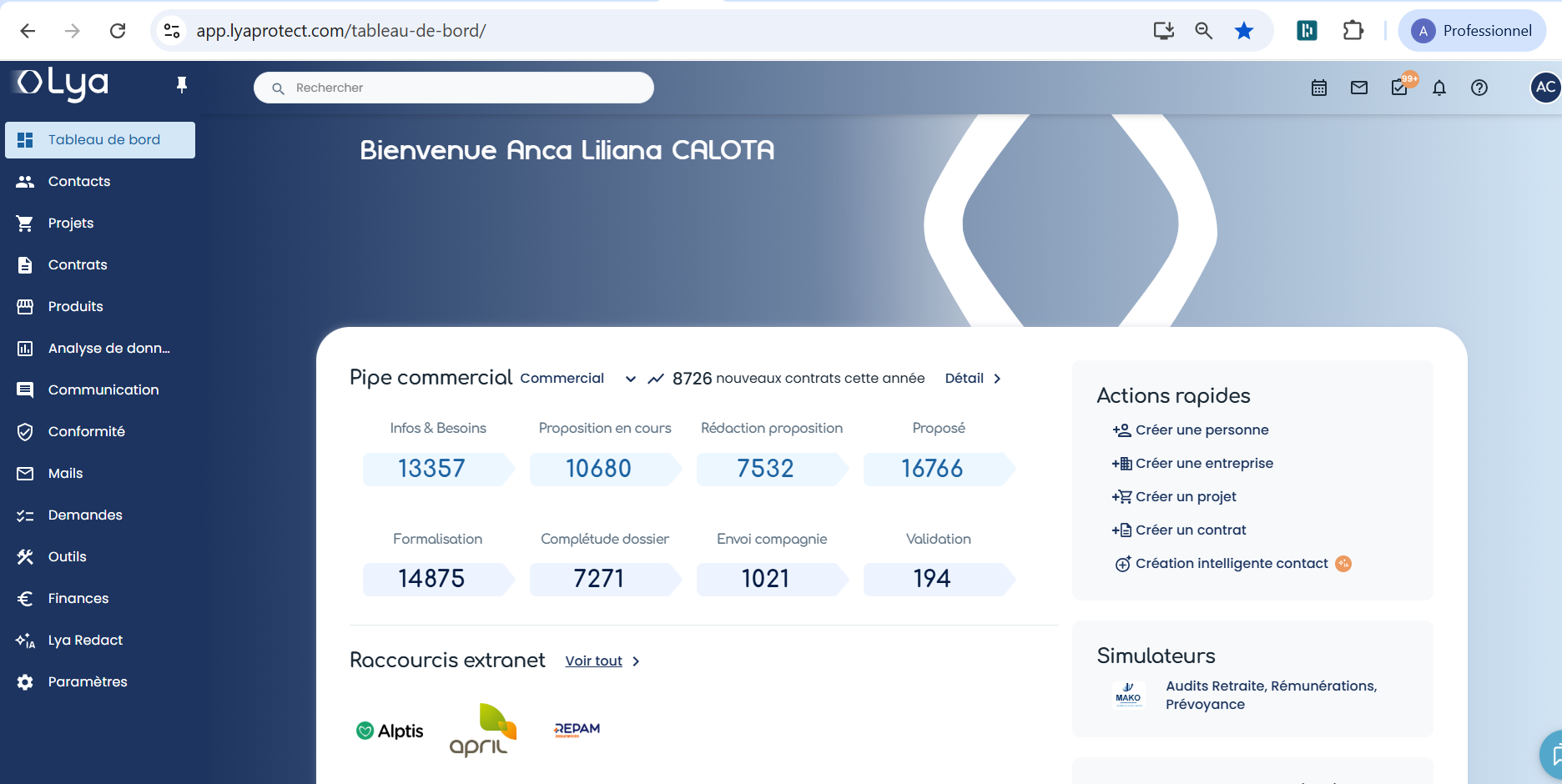Expand the Commercial pipe dropdown
The height and width of the screenshot is (784, 1562).
(x=630, y=379)
